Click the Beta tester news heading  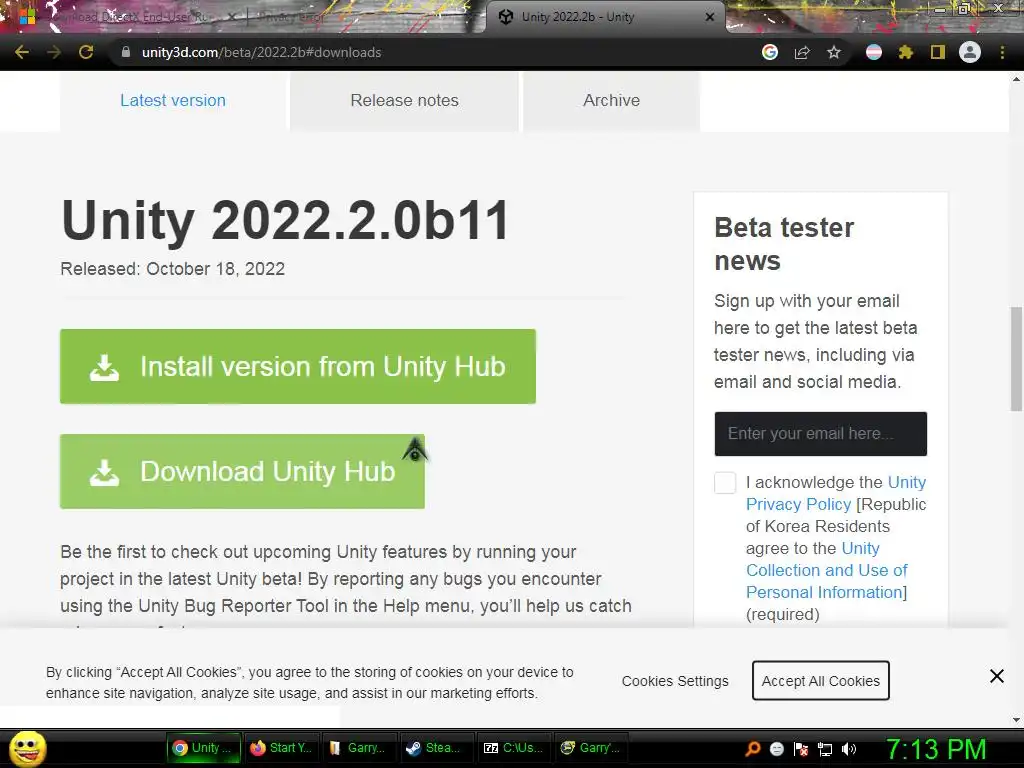784,244
